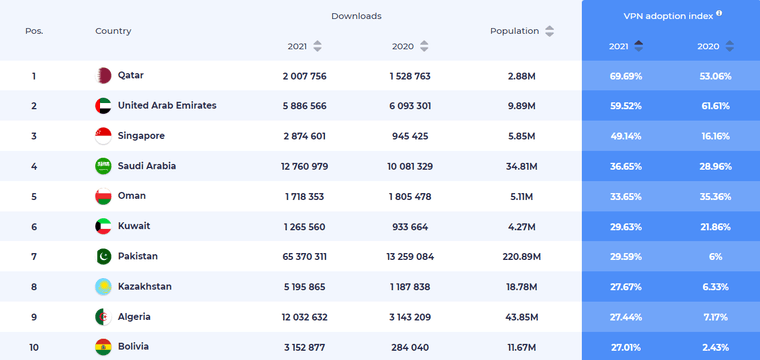Click the VPN adoption index info icon
The height and width of the screenshot is (360, 760).
(x=719, y=14)
